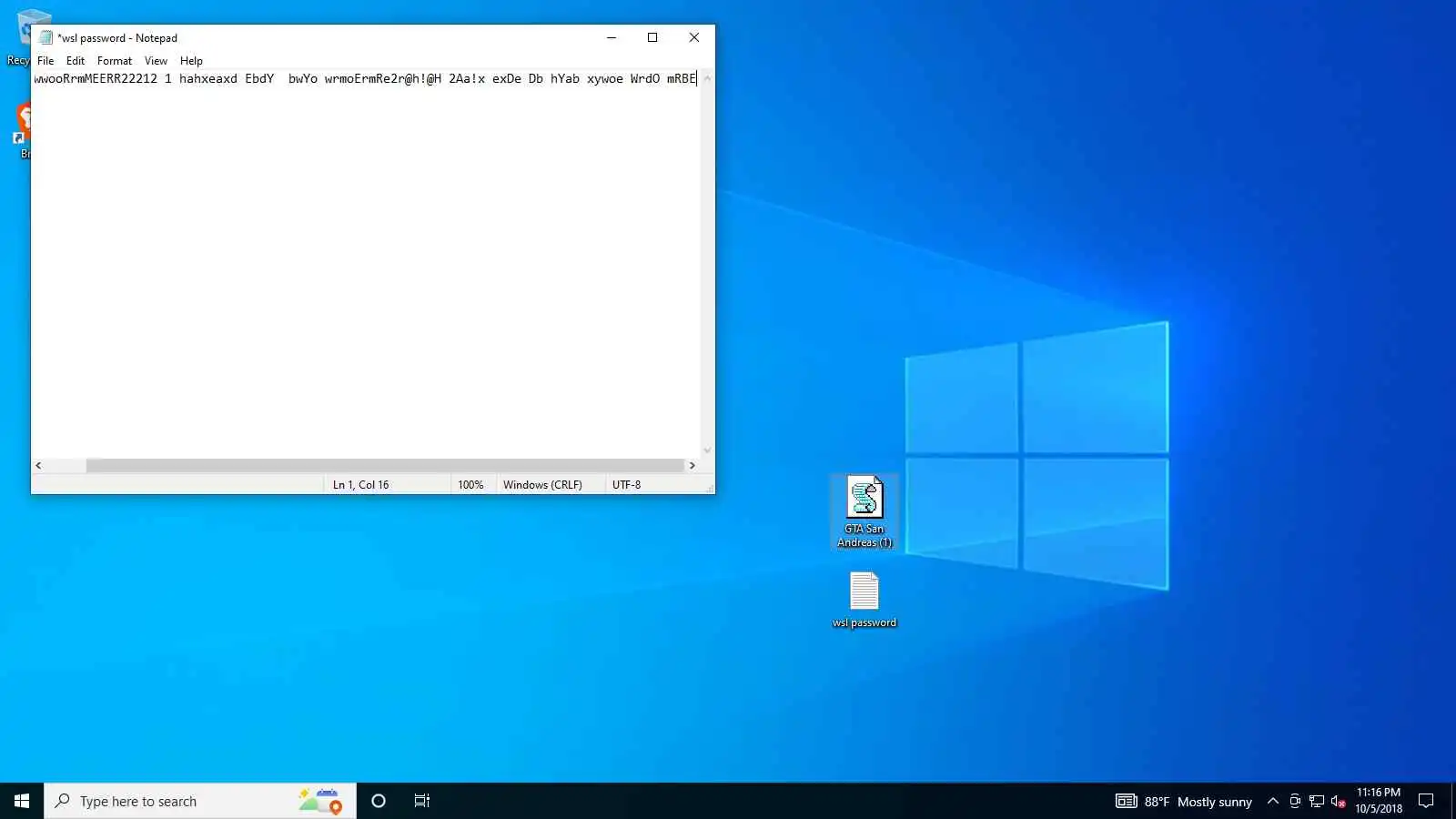This screenshot has height=819, width=1456.
Task: Open the Windows Start menu
Action: tap(22, 801)
